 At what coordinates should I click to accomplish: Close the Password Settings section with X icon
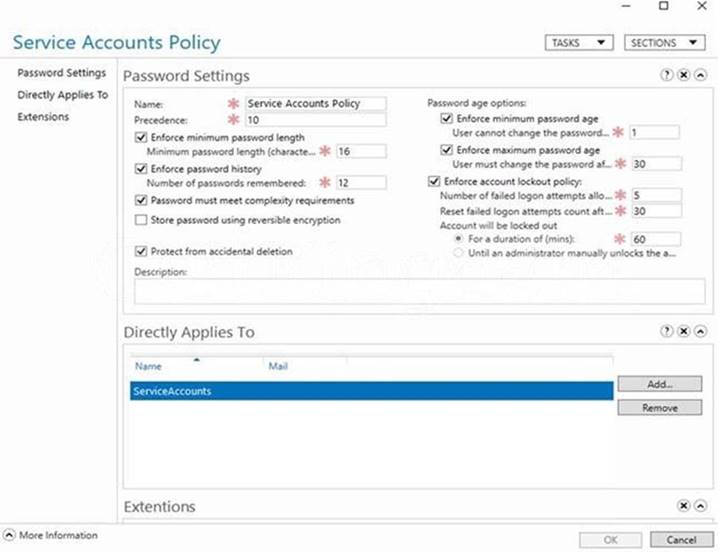[x=683, y=75]
